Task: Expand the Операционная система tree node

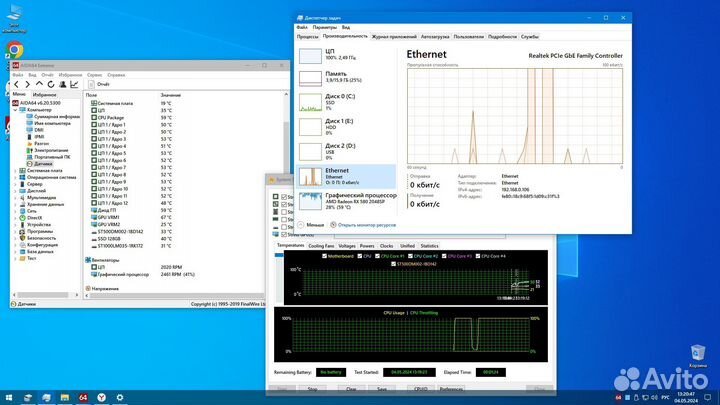Action: pyautogui.click(x=15, y=177)
